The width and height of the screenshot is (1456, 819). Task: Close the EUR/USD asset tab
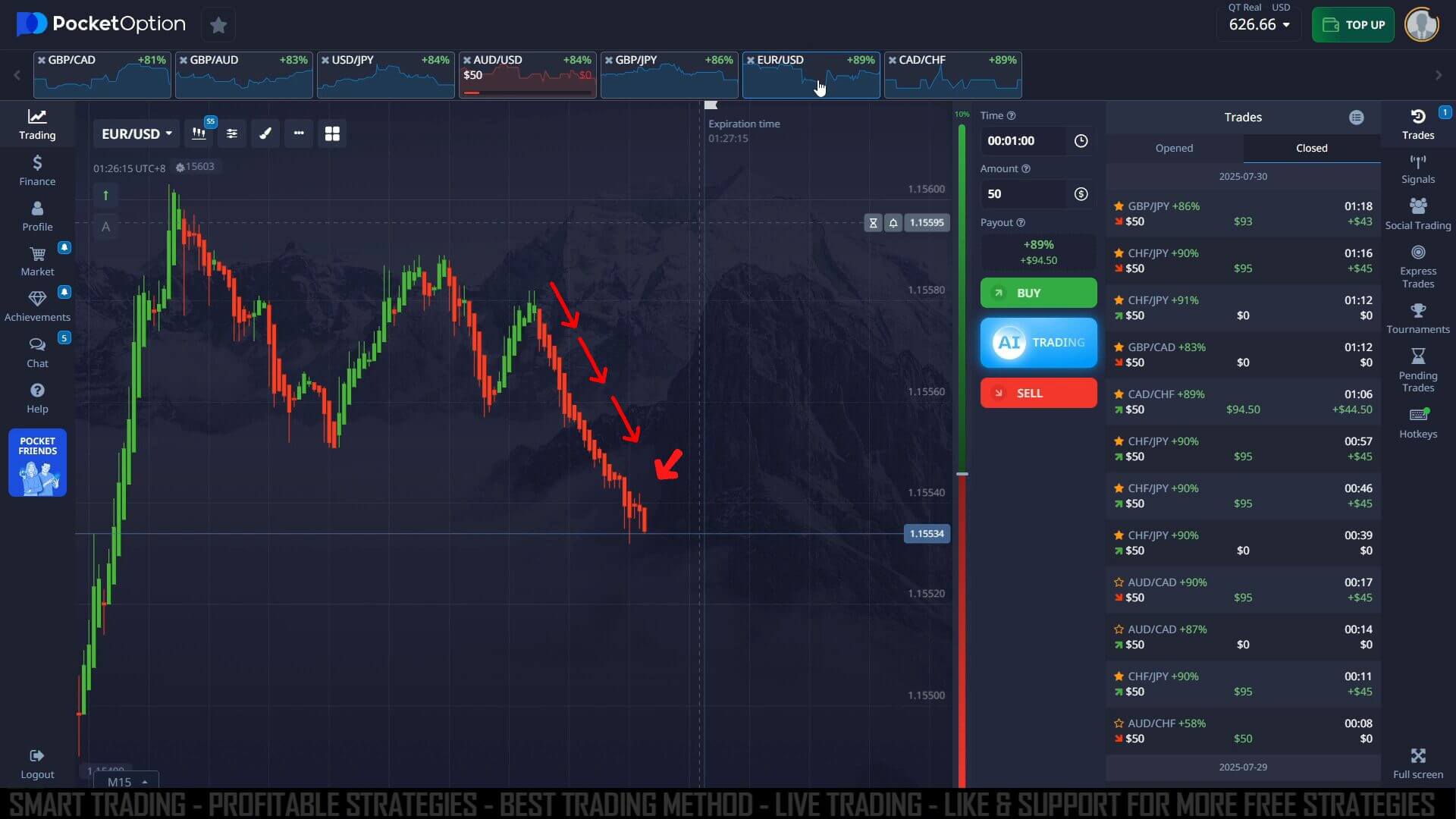click(x=750, y=60)
